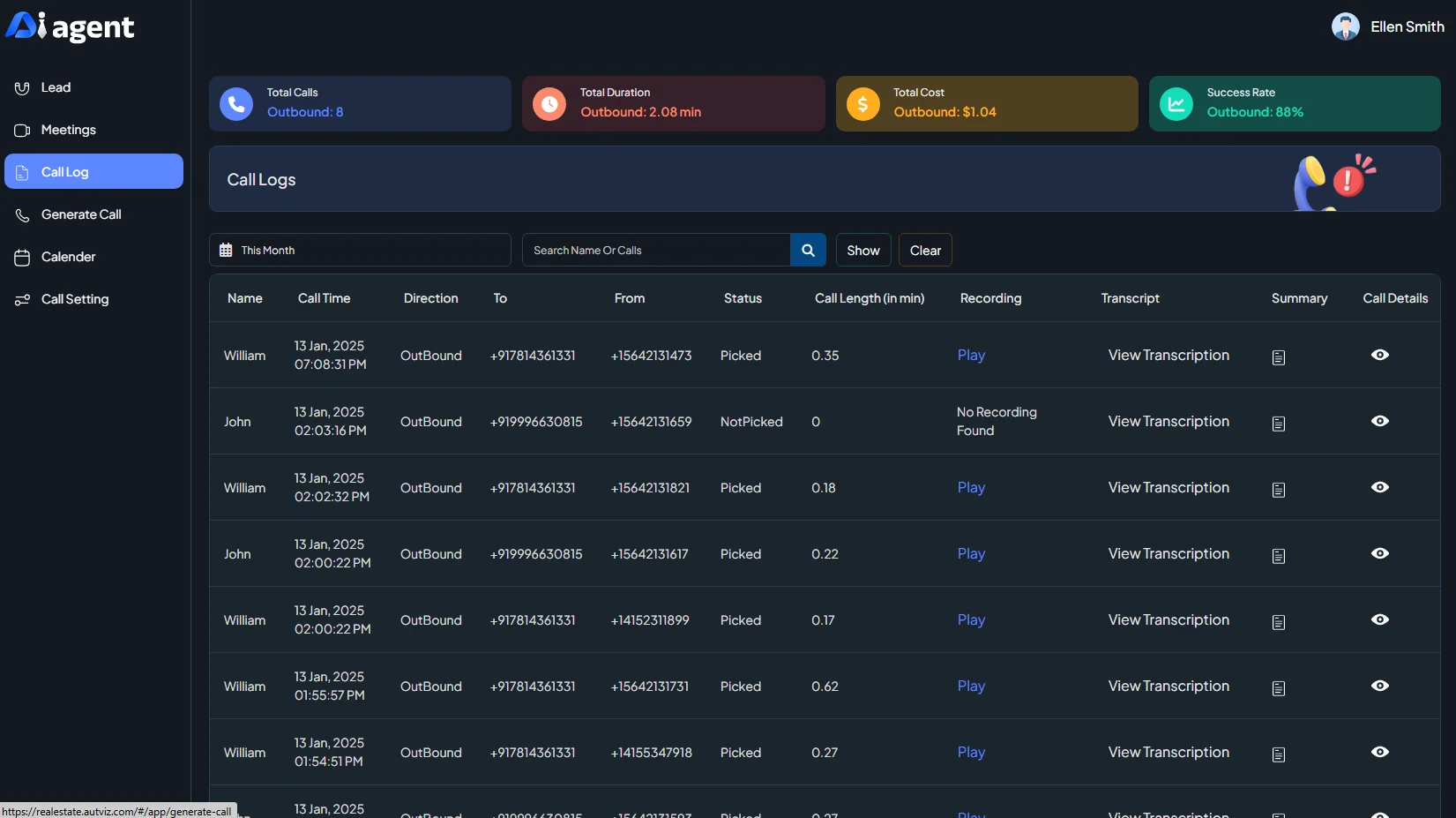View Transcription for the 0.27 min call

tap(1169, 752)
